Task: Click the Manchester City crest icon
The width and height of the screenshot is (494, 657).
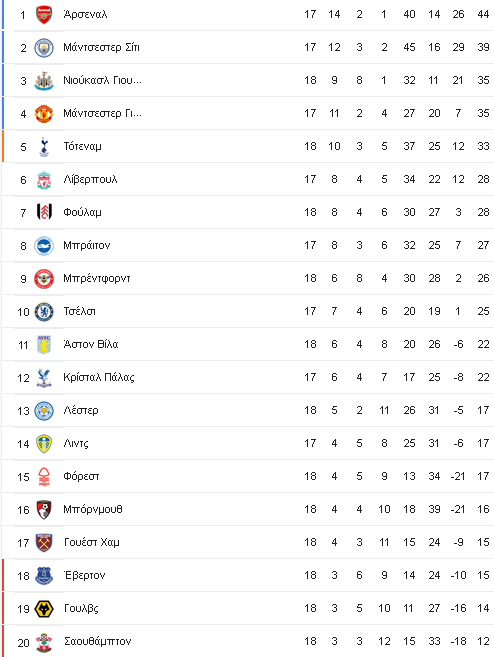Action: click(44, 48)
